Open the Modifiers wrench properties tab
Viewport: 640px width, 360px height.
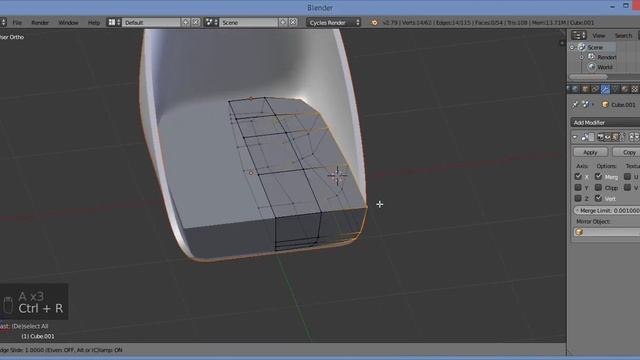(x=605, y=89)
